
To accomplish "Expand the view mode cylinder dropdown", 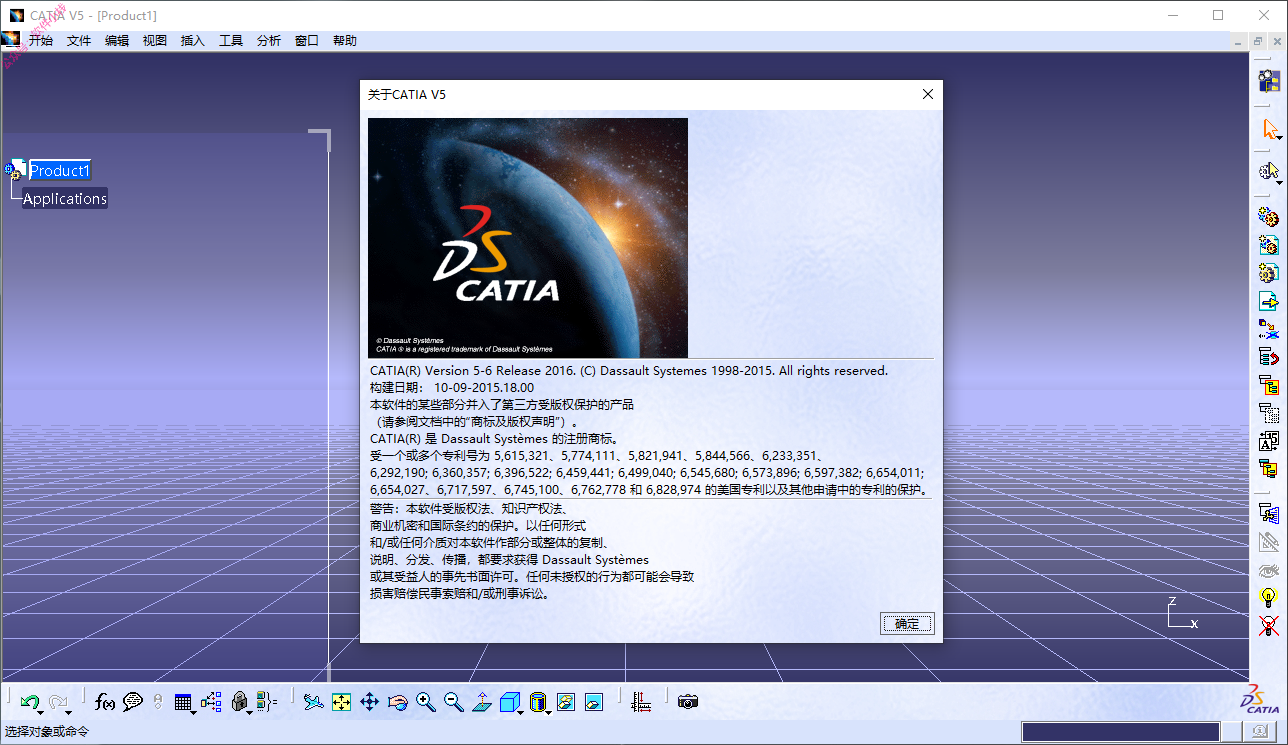I will click(x=549, y=711).
